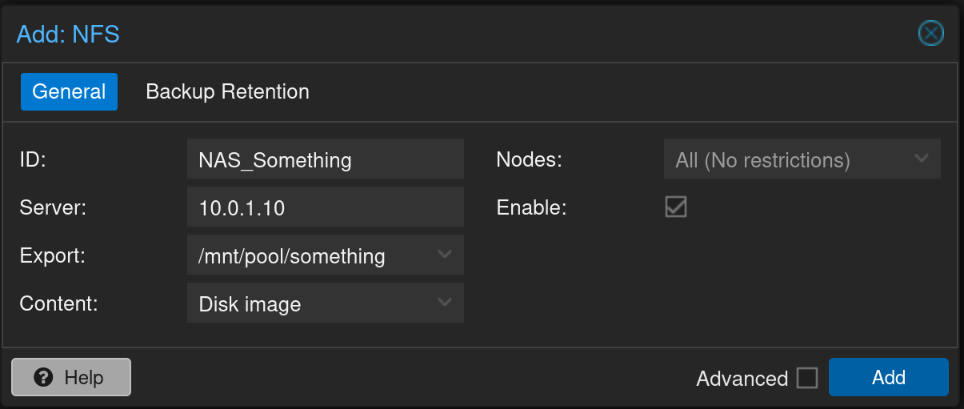The width and height of the screenshot is (964, 409).
Task: Click the Enable label text
Action: 531,208
